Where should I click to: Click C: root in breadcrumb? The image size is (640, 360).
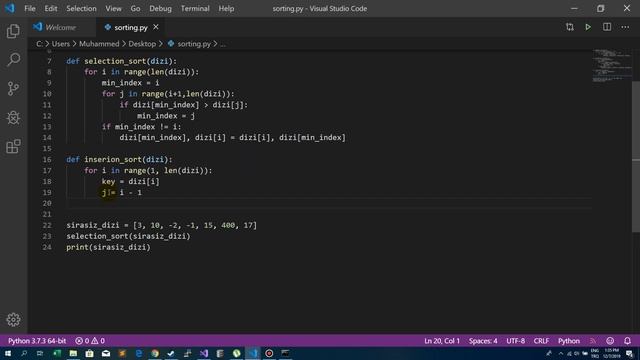click(x=39, y=44)
